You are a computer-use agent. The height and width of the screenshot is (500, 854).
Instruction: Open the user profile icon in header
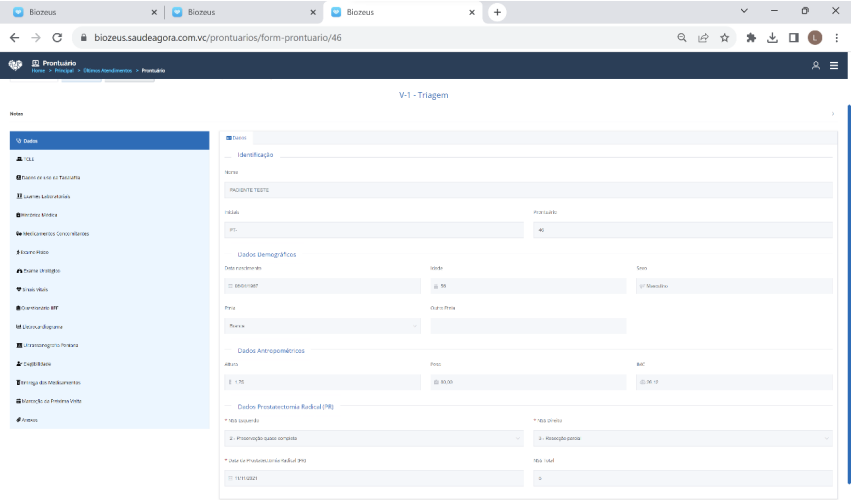816,65
